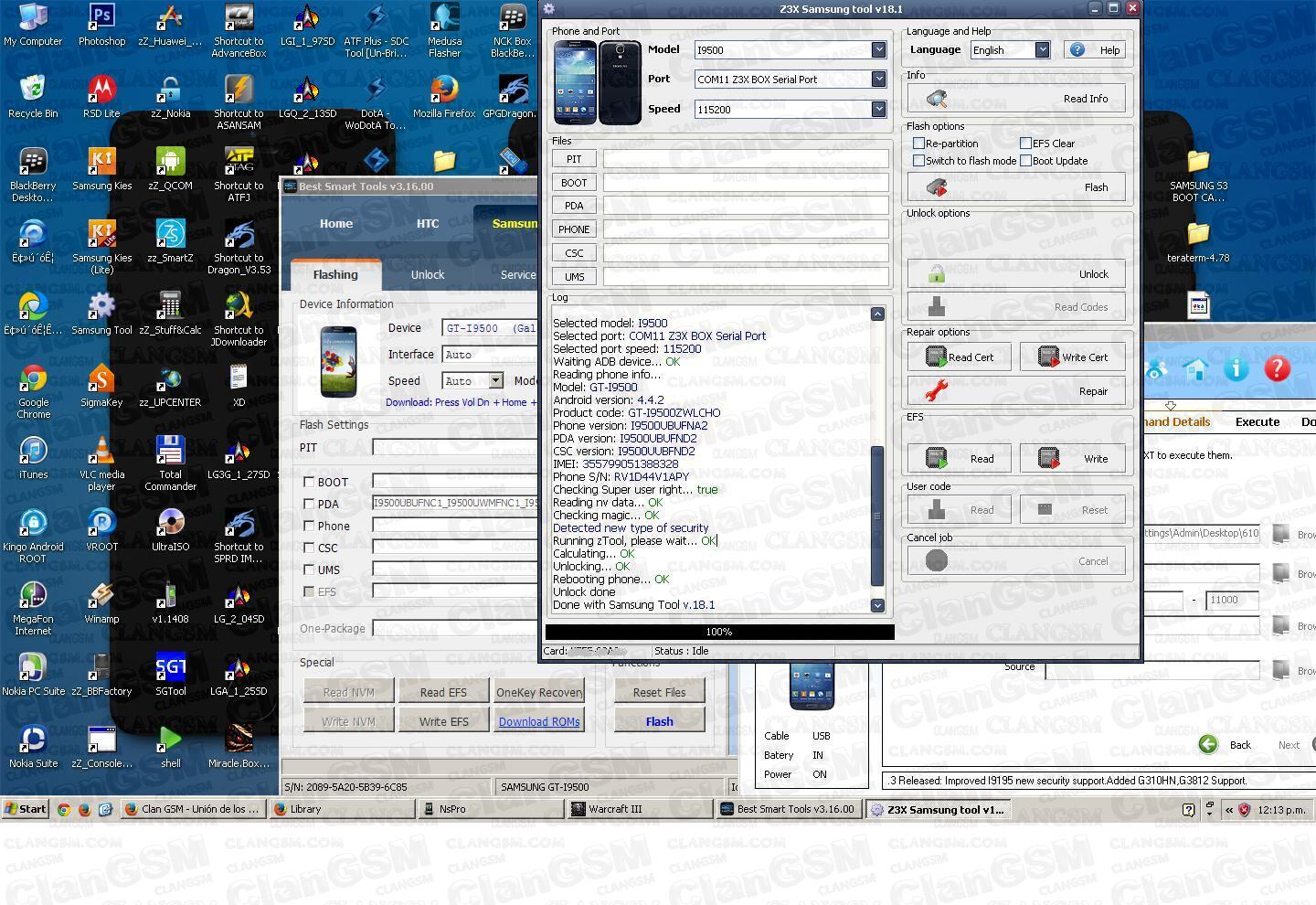Viewport: 1316px width, 905px height.
Task: Open iTunes desktop shortcut
Action: click(x=33, y=458)
